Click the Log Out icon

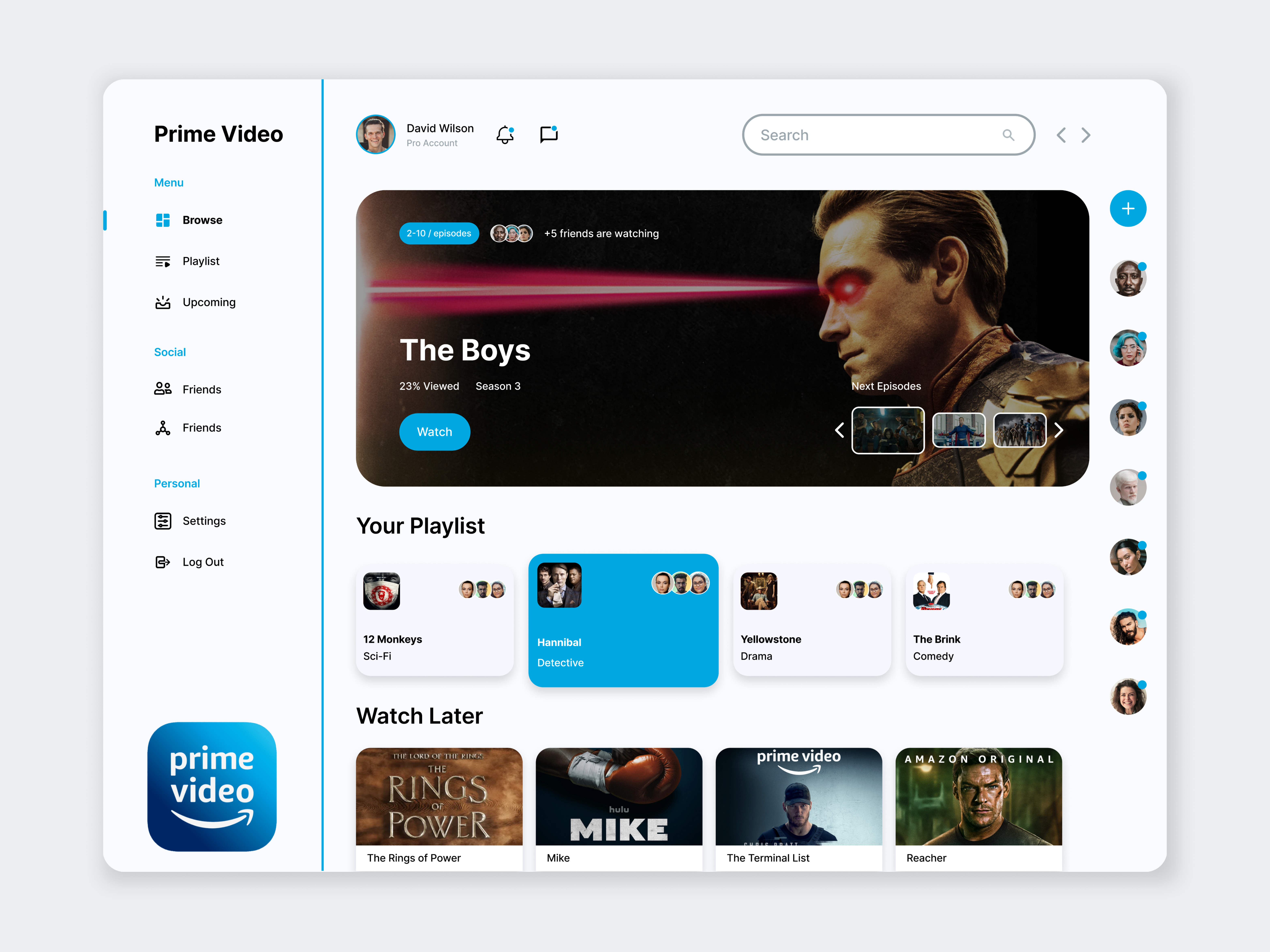click(163, 562)
